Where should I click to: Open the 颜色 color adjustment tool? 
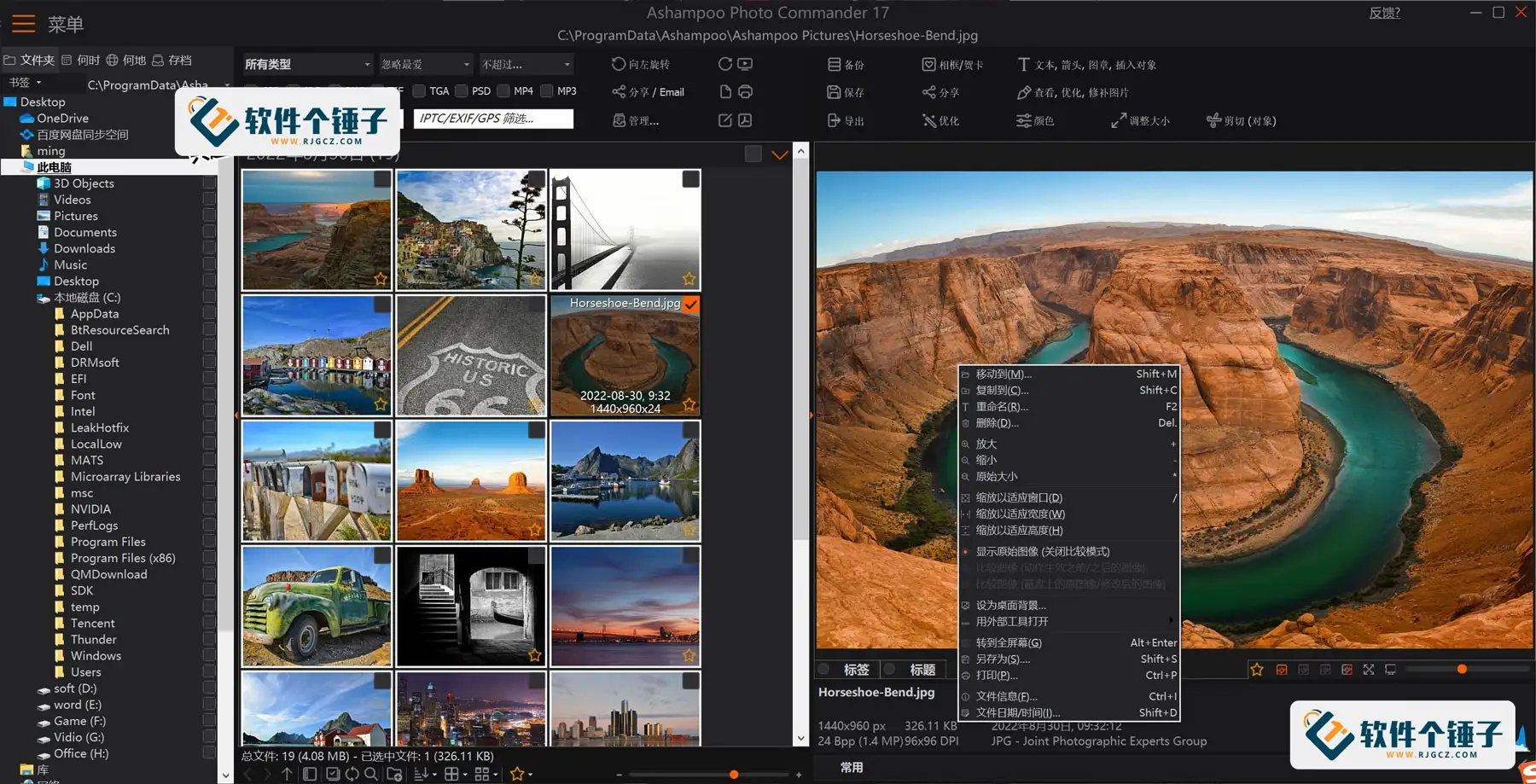pyautogui.click(x=1035, y=120)
